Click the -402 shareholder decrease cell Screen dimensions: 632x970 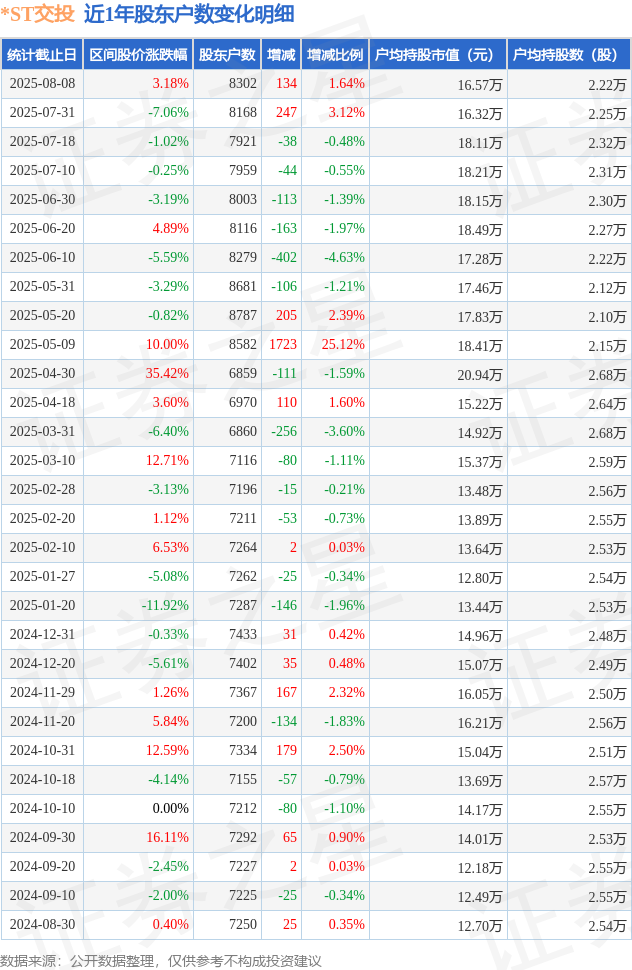point(284,258)
